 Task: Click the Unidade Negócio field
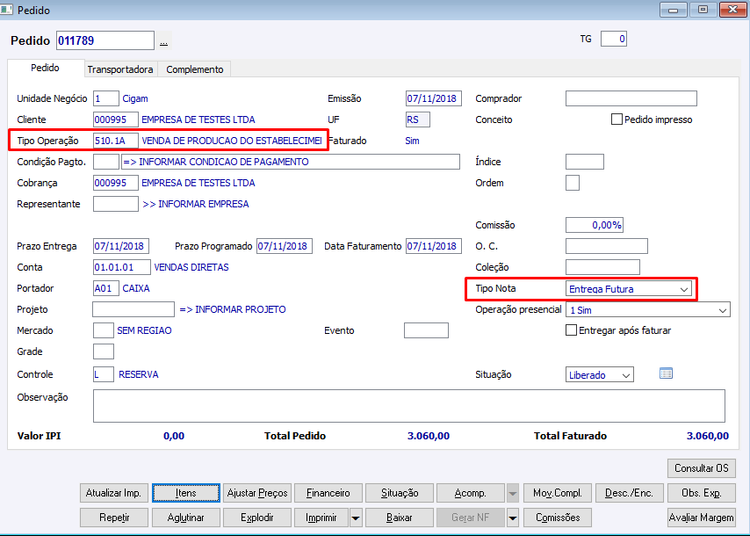(106, 98)
